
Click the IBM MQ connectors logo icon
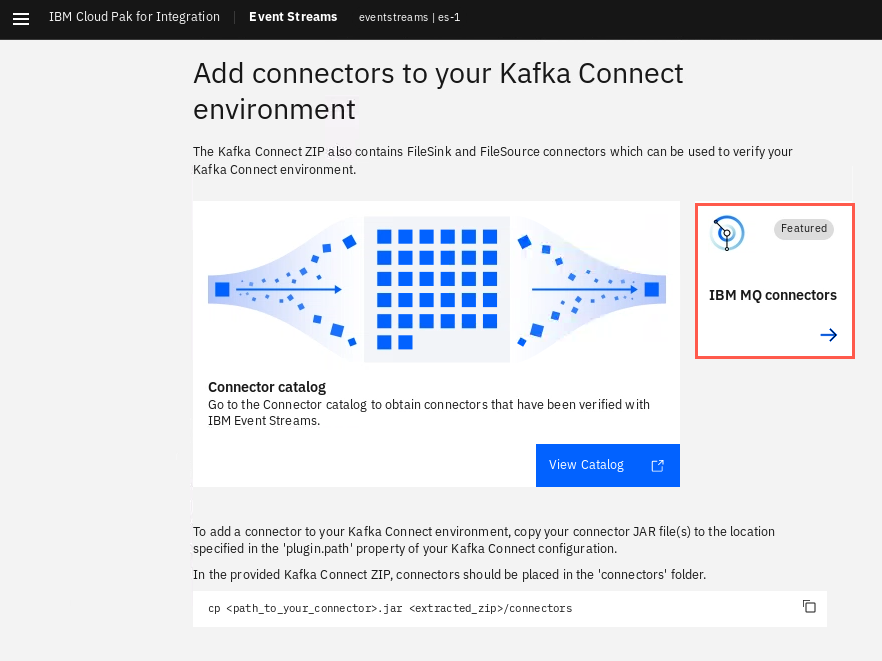pyautogui.click(x=727, y=233)
